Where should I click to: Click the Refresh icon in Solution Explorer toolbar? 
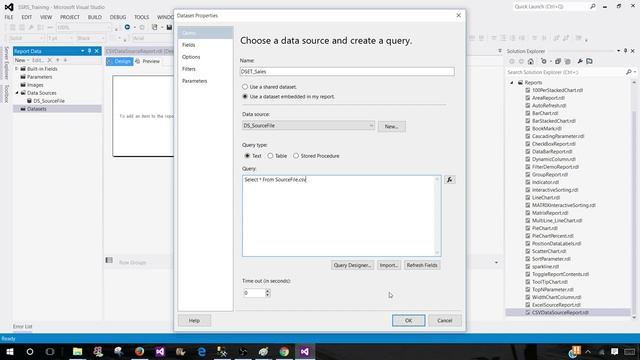tap(543, 62)
